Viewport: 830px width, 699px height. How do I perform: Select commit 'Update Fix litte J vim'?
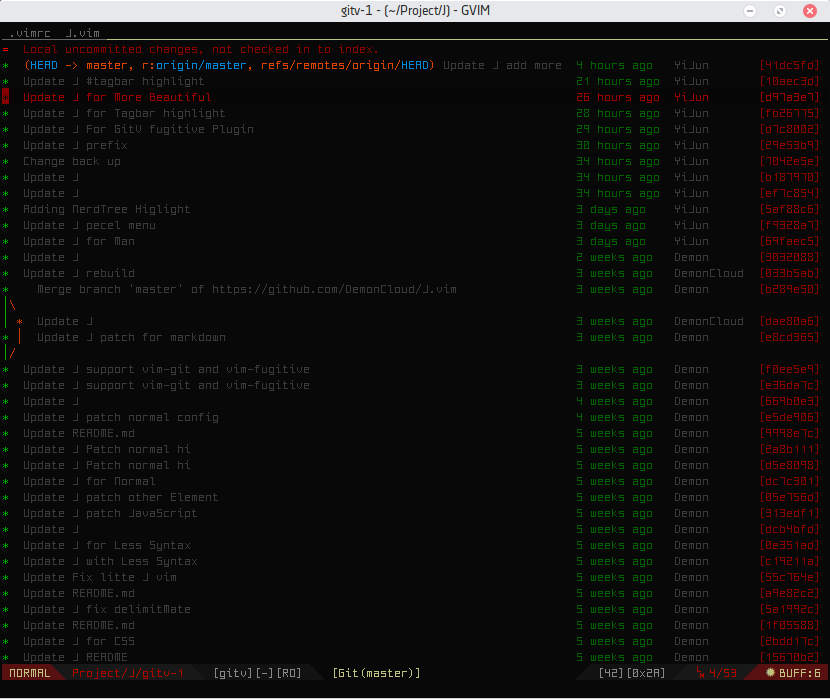(100, 577)
